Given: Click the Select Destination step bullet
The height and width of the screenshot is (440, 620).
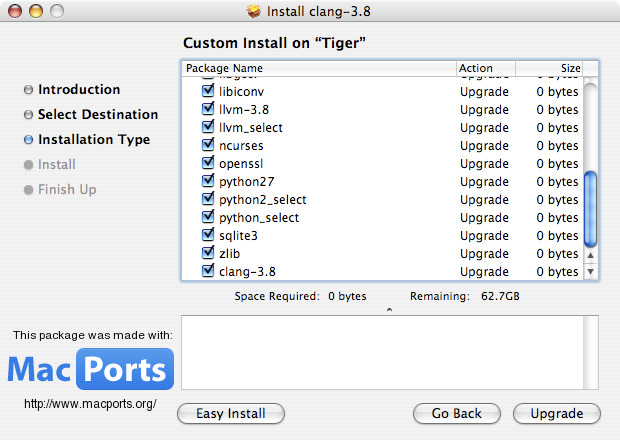Looking at the screenshot, I should point(28,115).
